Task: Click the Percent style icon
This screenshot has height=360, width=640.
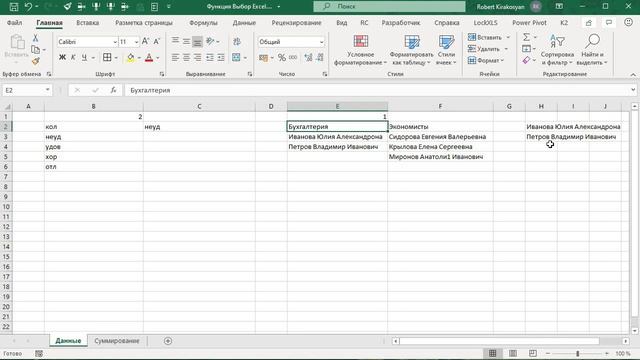Action: (282, 58)
